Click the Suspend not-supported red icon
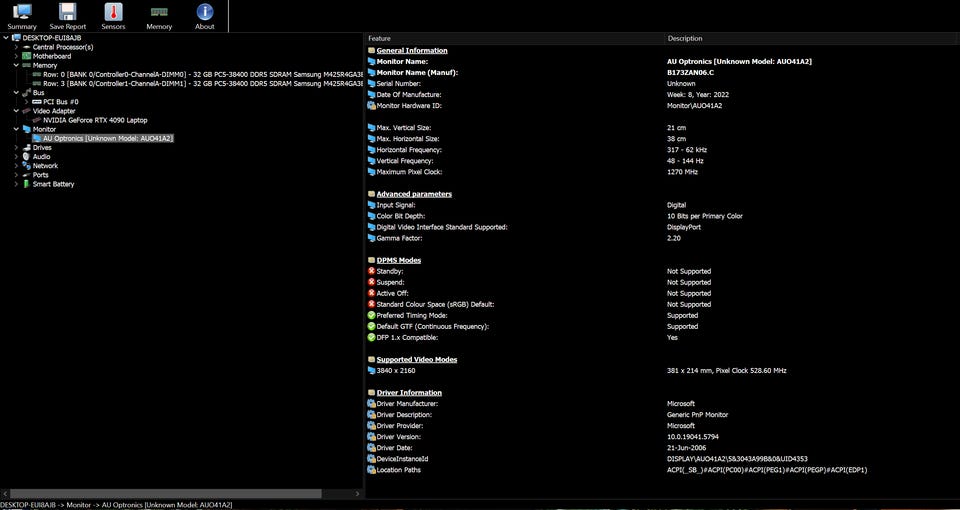The image size is (960, 510). [x=371, y=282]
